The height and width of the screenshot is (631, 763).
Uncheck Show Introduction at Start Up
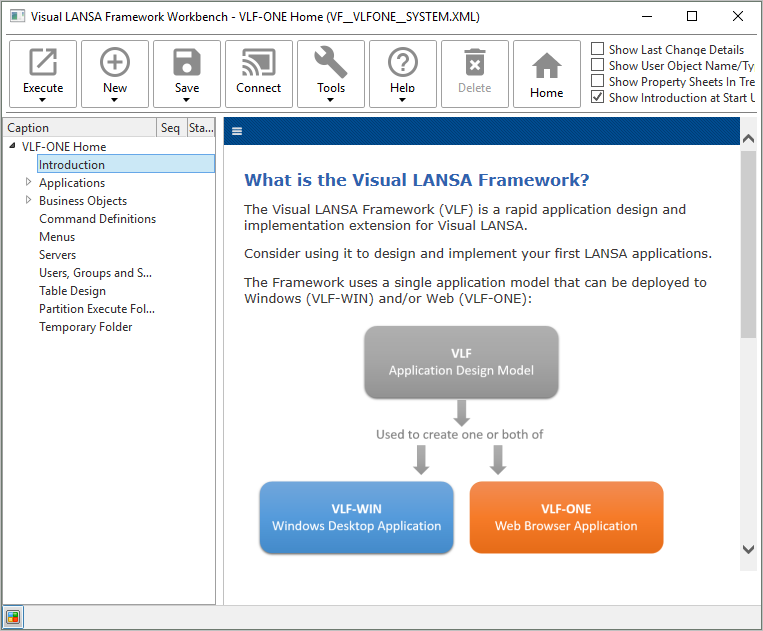598,97
